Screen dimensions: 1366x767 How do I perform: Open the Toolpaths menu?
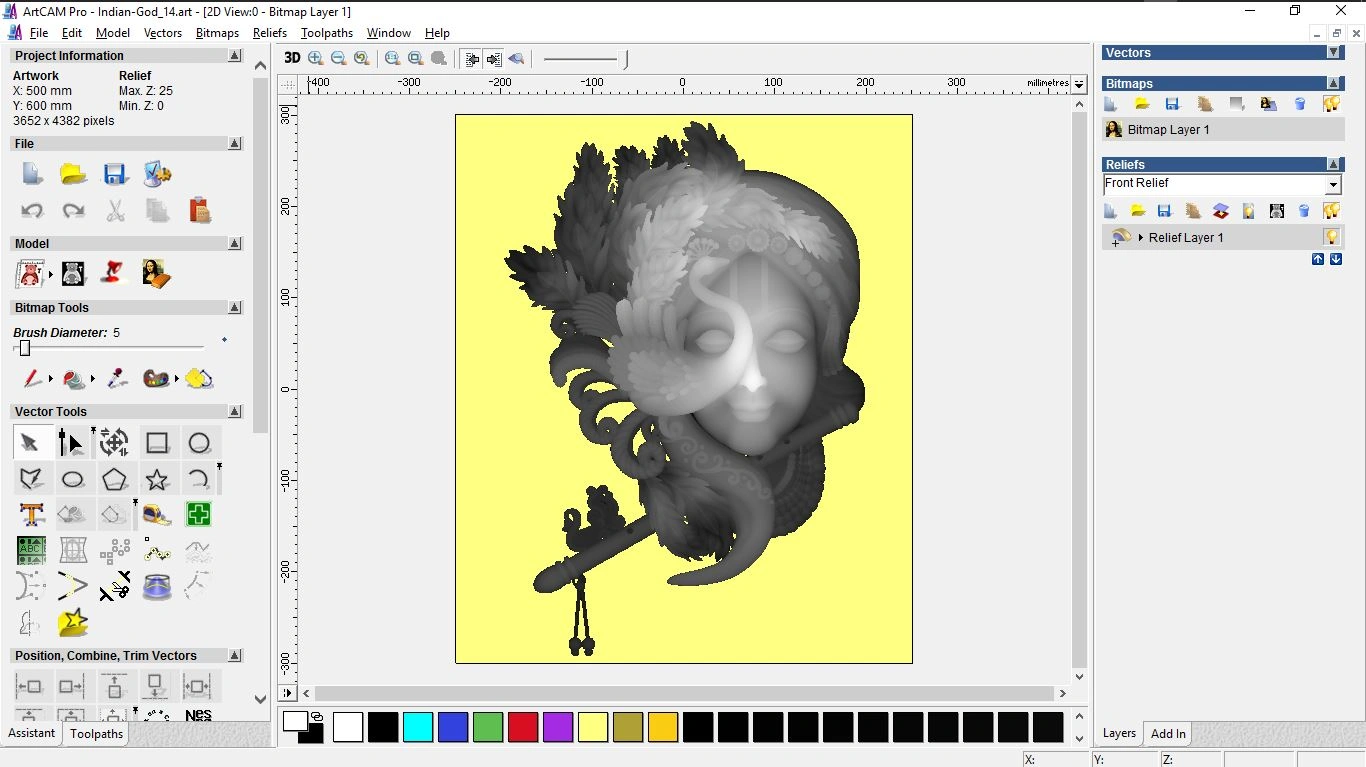[x=326, y=33]
